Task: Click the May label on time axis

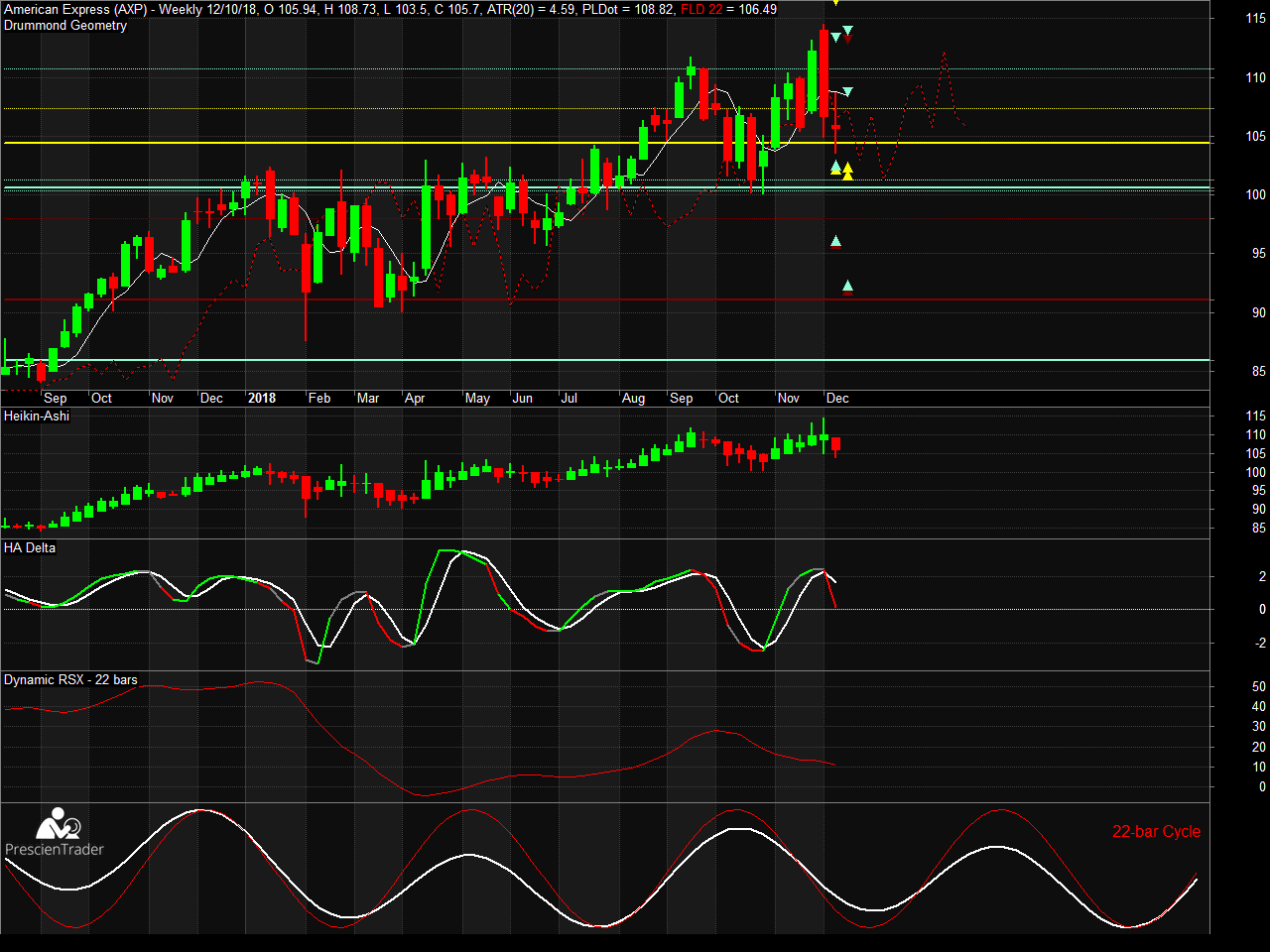Action: (477, 398)
